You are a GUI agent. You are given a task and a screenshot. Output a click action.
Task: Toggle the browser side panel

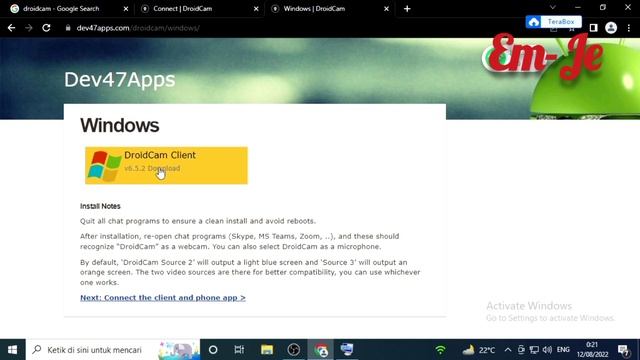pyautogui.click(x=593, y=28)
